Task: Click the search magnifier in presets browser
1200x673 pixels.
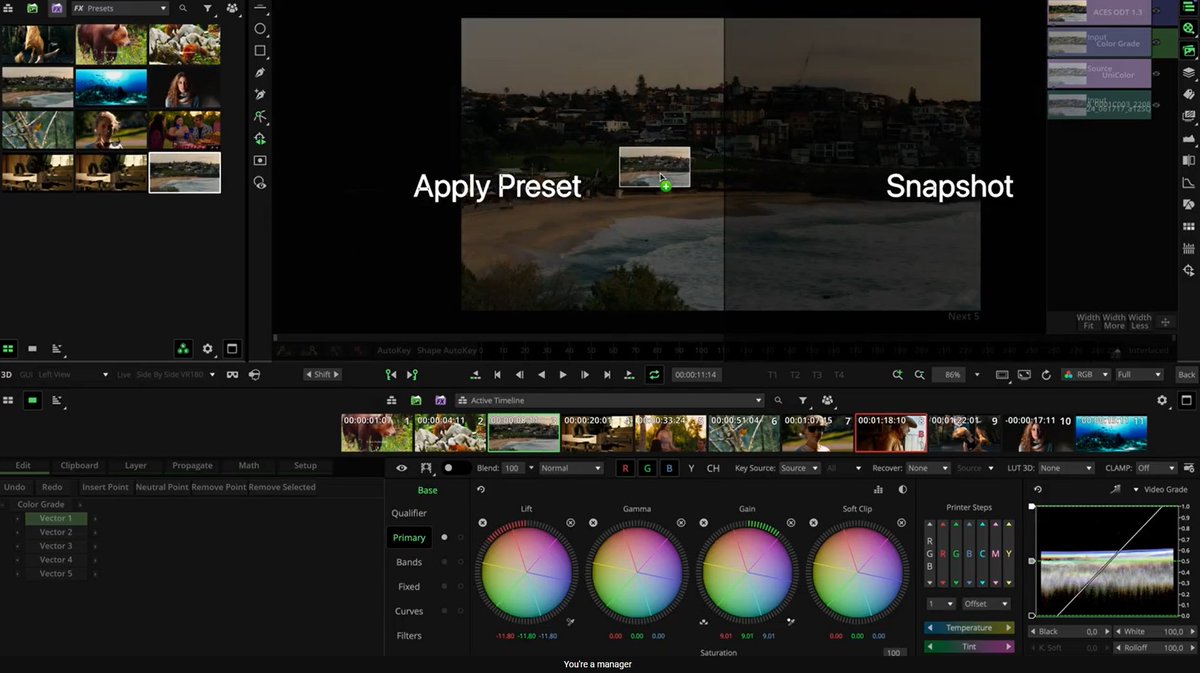Action: 183,8
